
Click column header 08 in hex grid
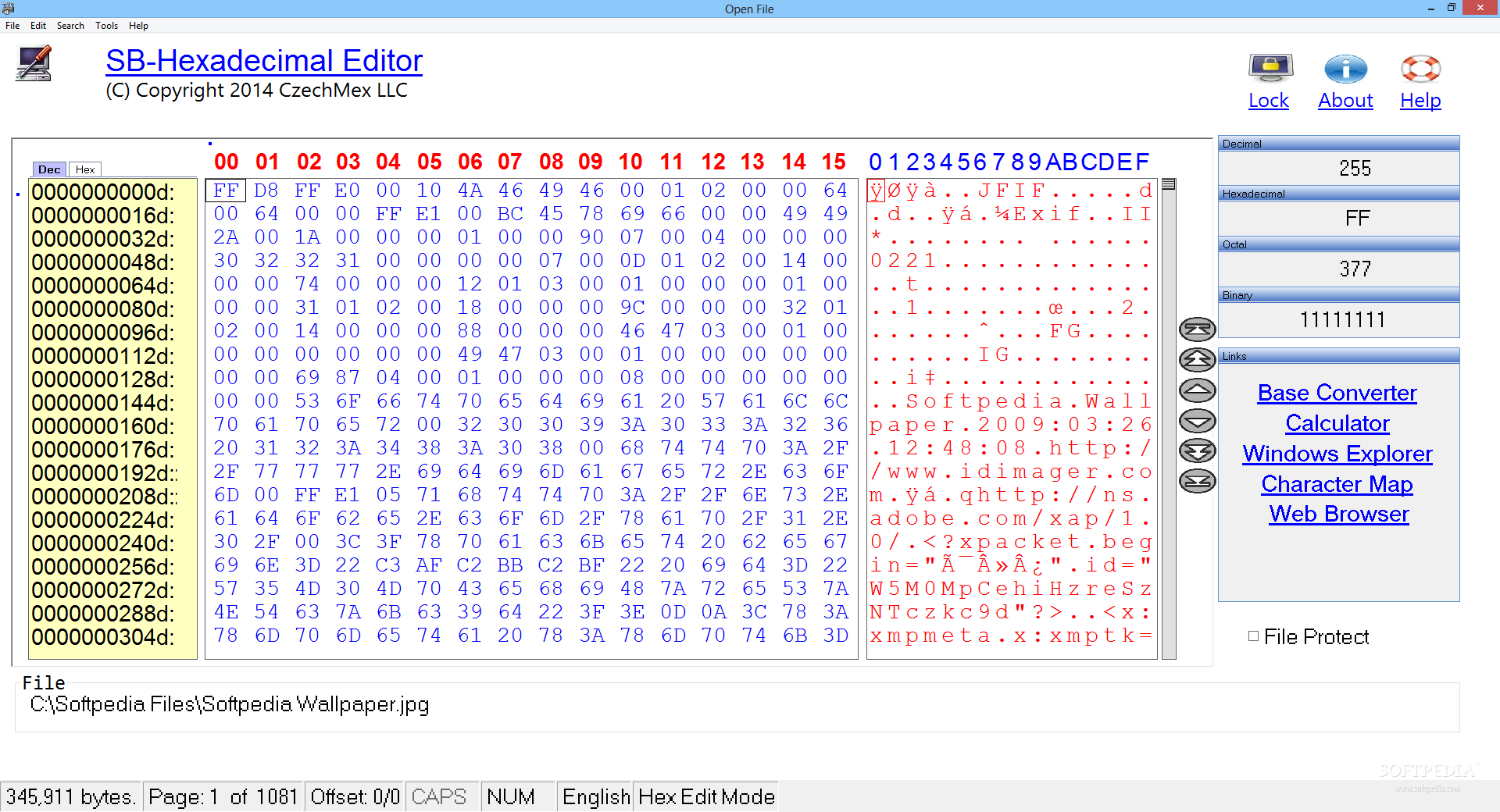pos(551,162)
